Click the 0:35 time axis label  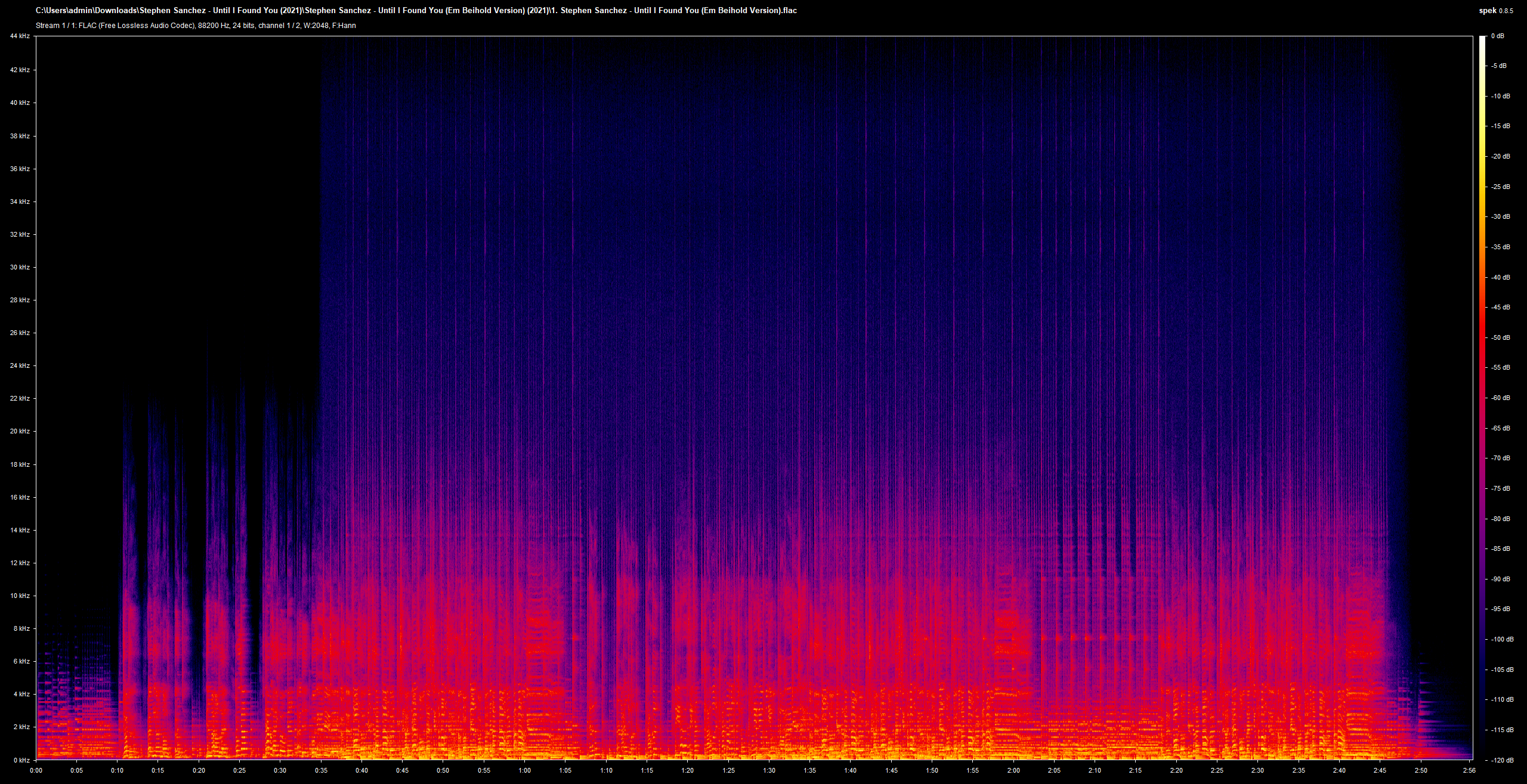(x=321, y=770)
